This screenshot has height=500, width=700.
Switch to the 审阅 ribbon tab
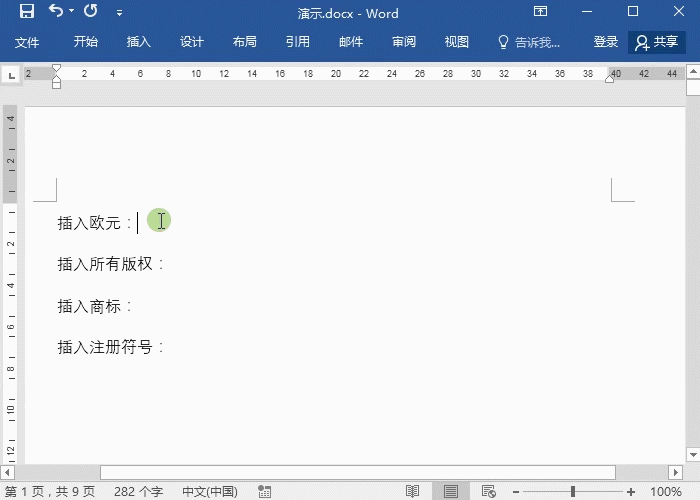(404, 42)
